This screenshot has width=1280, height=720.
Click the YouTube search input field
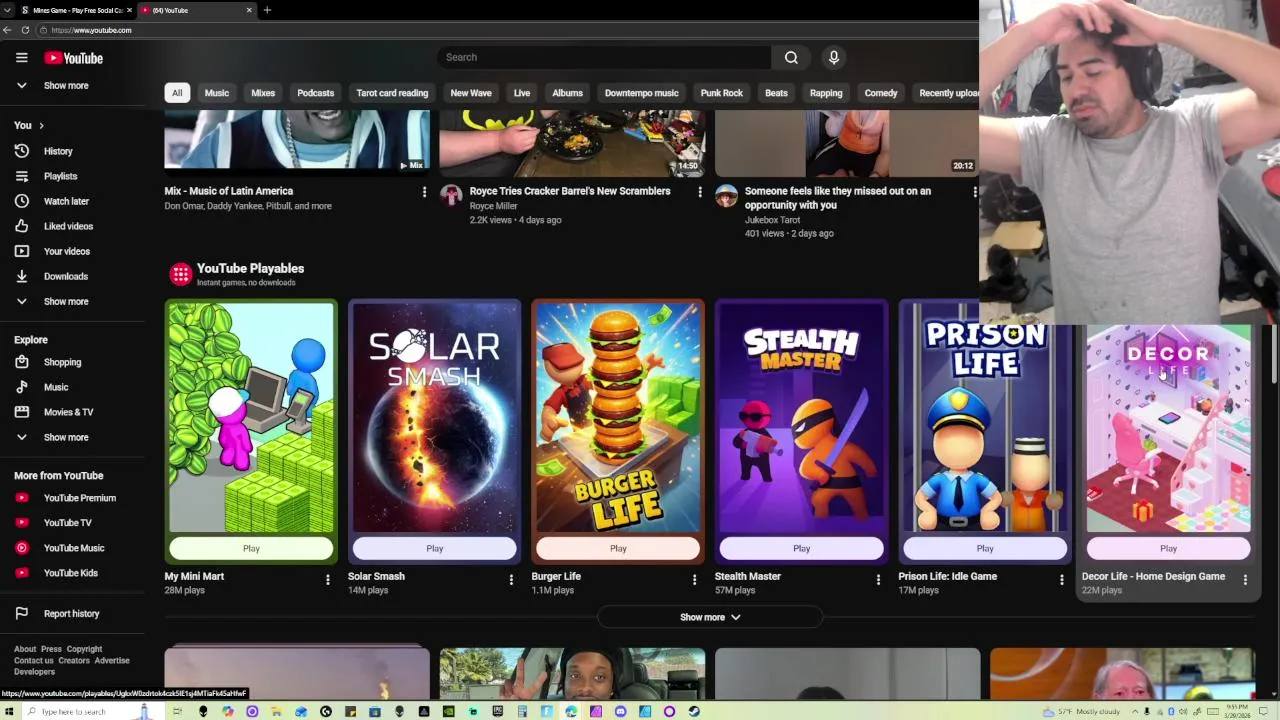click(x=604, y=57)
